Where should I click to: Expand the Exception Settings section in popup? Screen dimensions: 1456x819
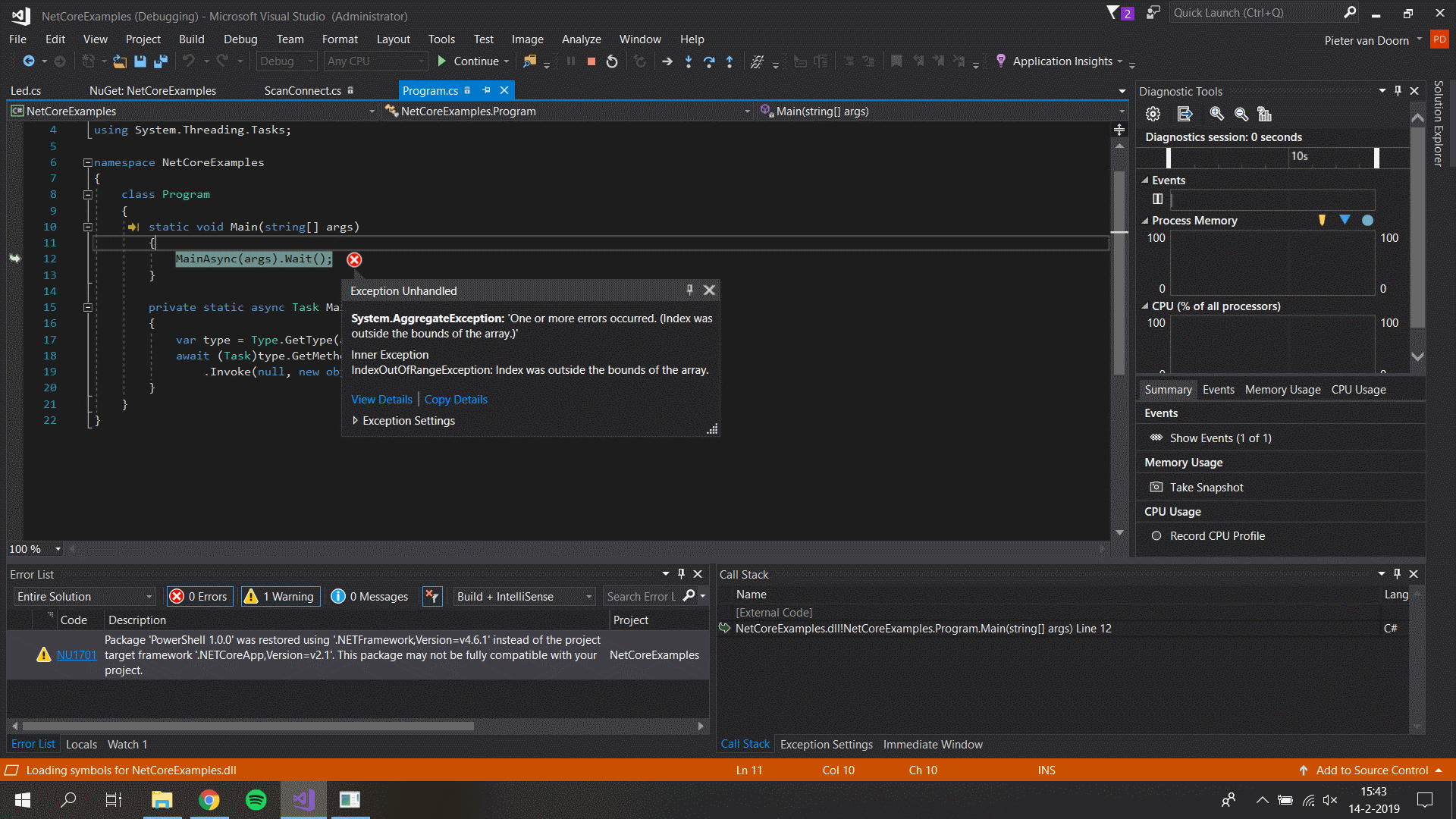(355, 421)
